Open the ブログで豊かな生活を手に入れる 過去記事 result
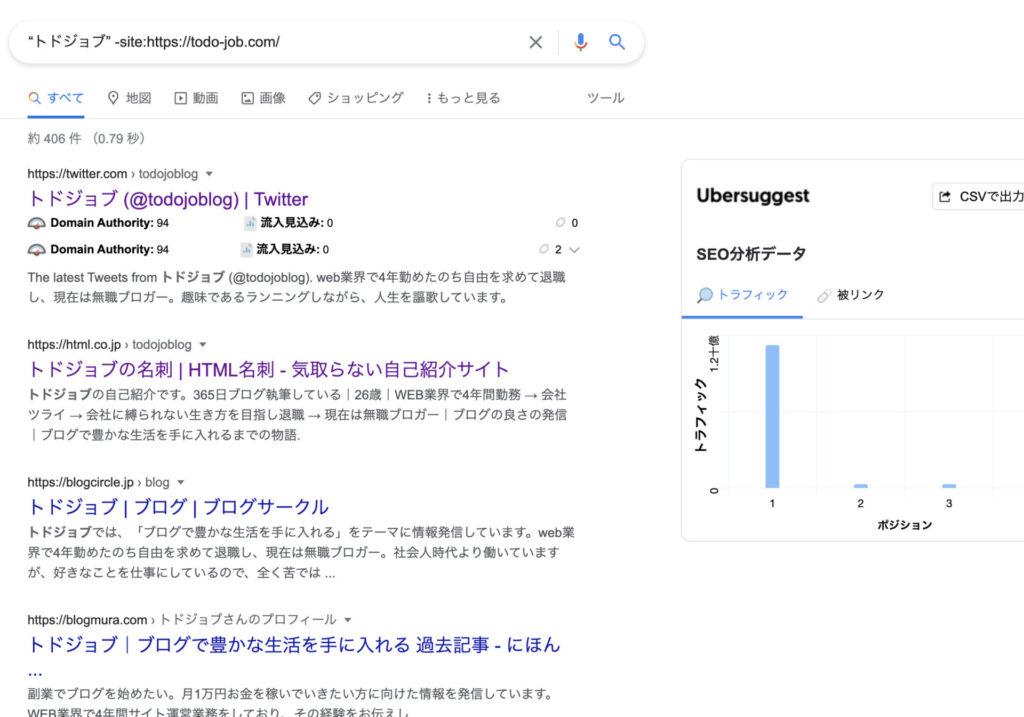Image resolution: width=1024 pixels, height=717 pixels. [x=294, y=645]
